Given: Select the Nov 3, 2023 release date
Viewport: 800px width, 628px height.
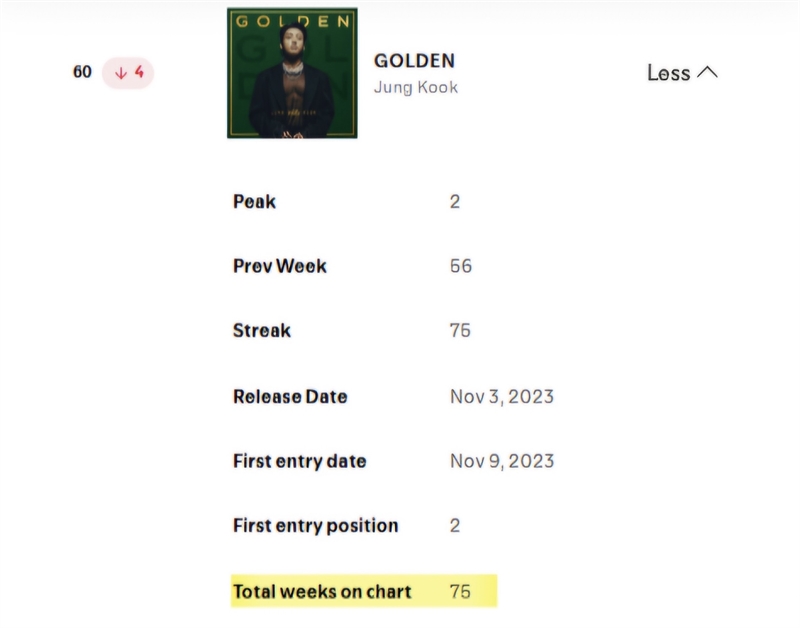Looking at the screenshot, I should coord(502,396).
